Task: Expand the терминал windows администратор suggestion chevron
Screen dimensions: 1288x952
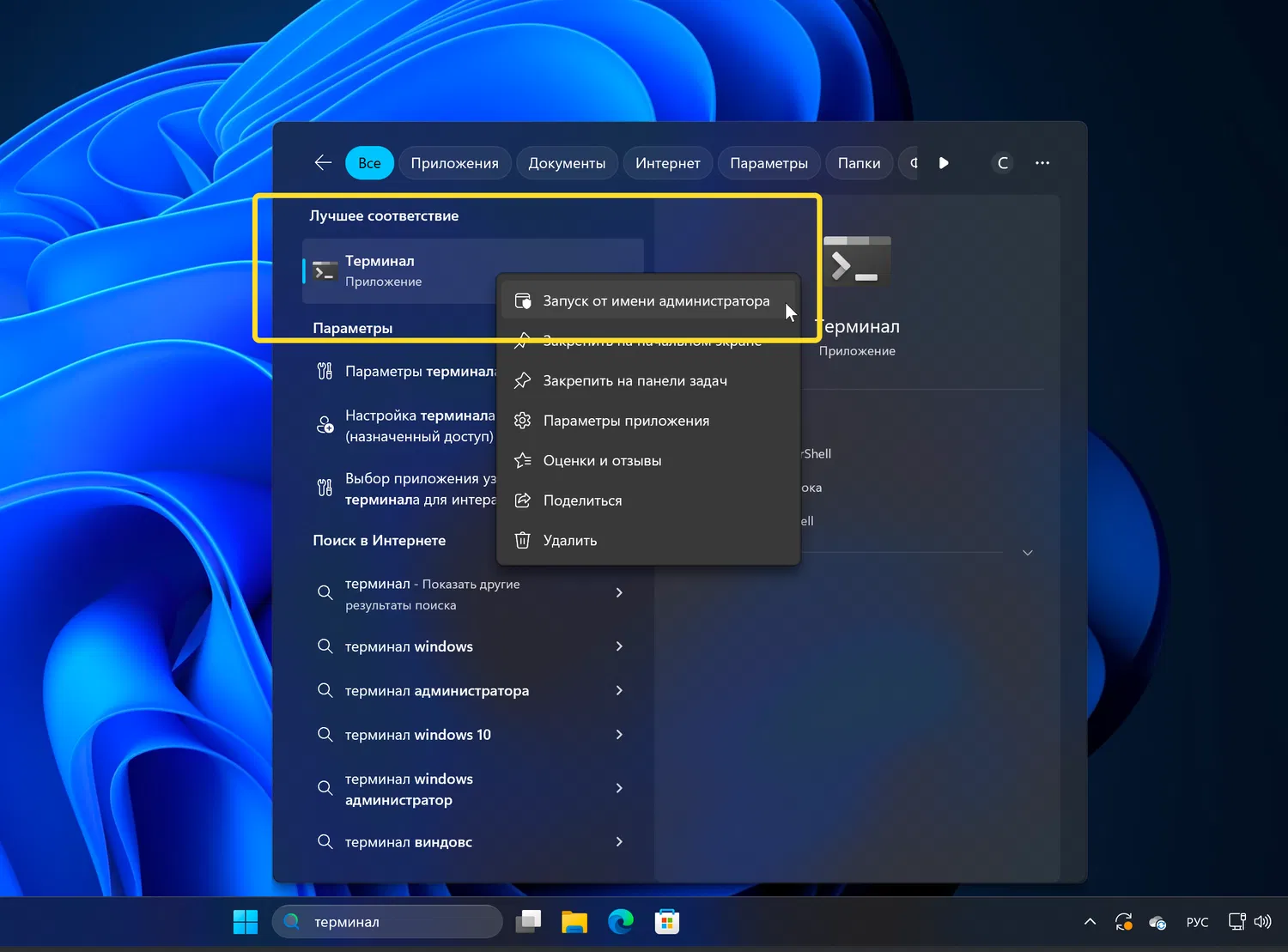Action: pyautogui.click(x=619, y=788)
